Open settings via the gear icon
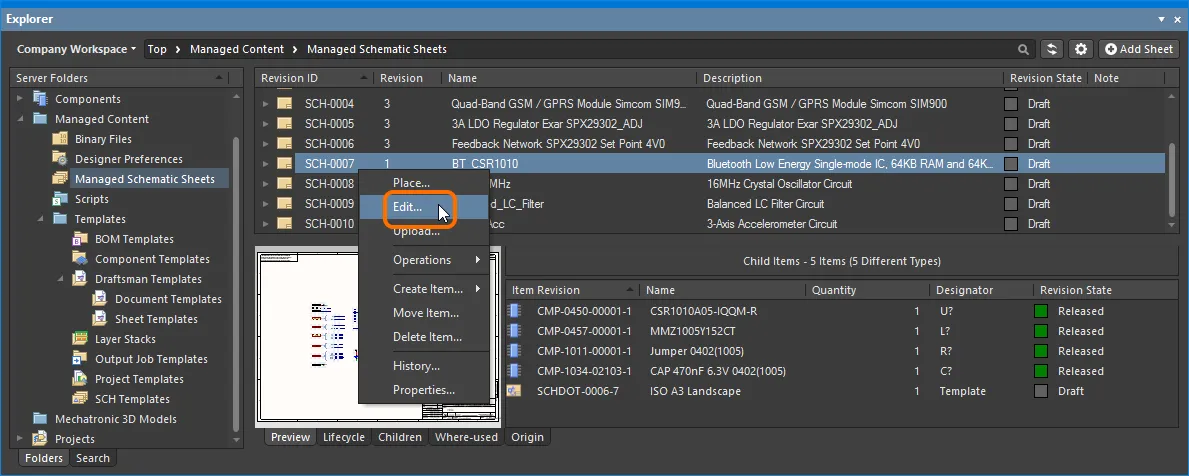This screenshot has width=1189, height=476. (1080, 49)
